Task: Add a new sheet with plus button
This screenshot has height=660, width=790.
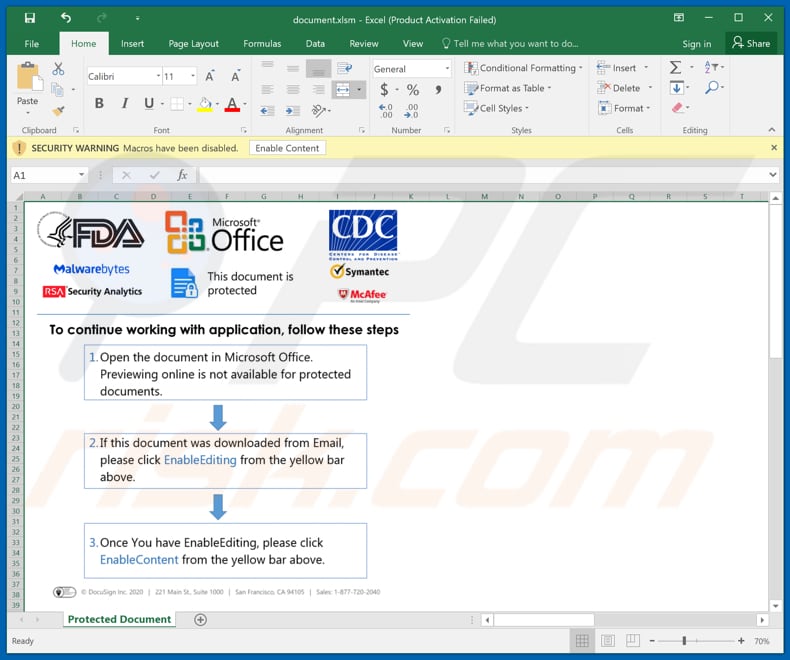Action: point(200,620)
